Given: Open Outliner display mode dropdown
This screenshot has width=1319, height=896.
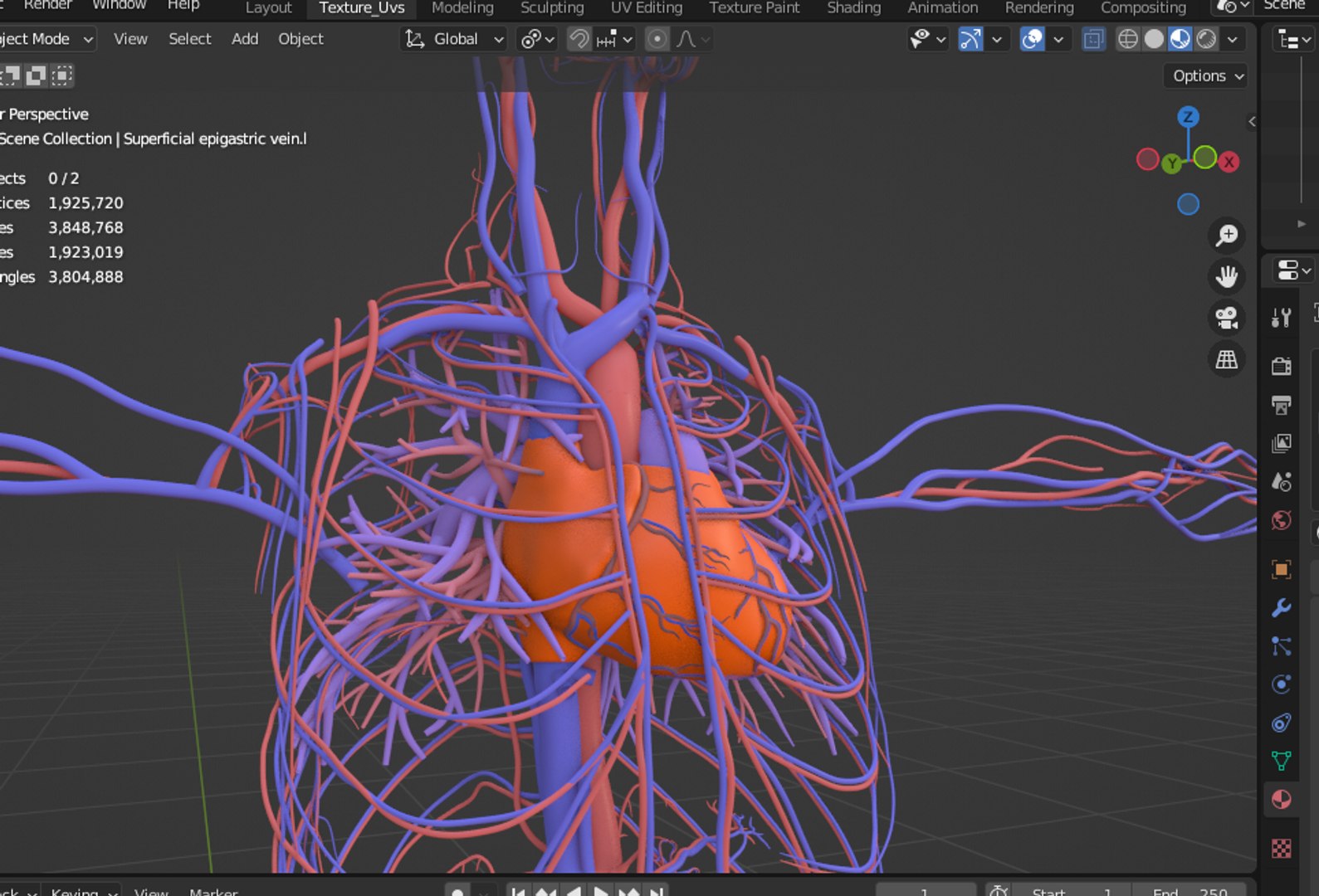Looking at the screenshot, I should (x=1294, y=39).
